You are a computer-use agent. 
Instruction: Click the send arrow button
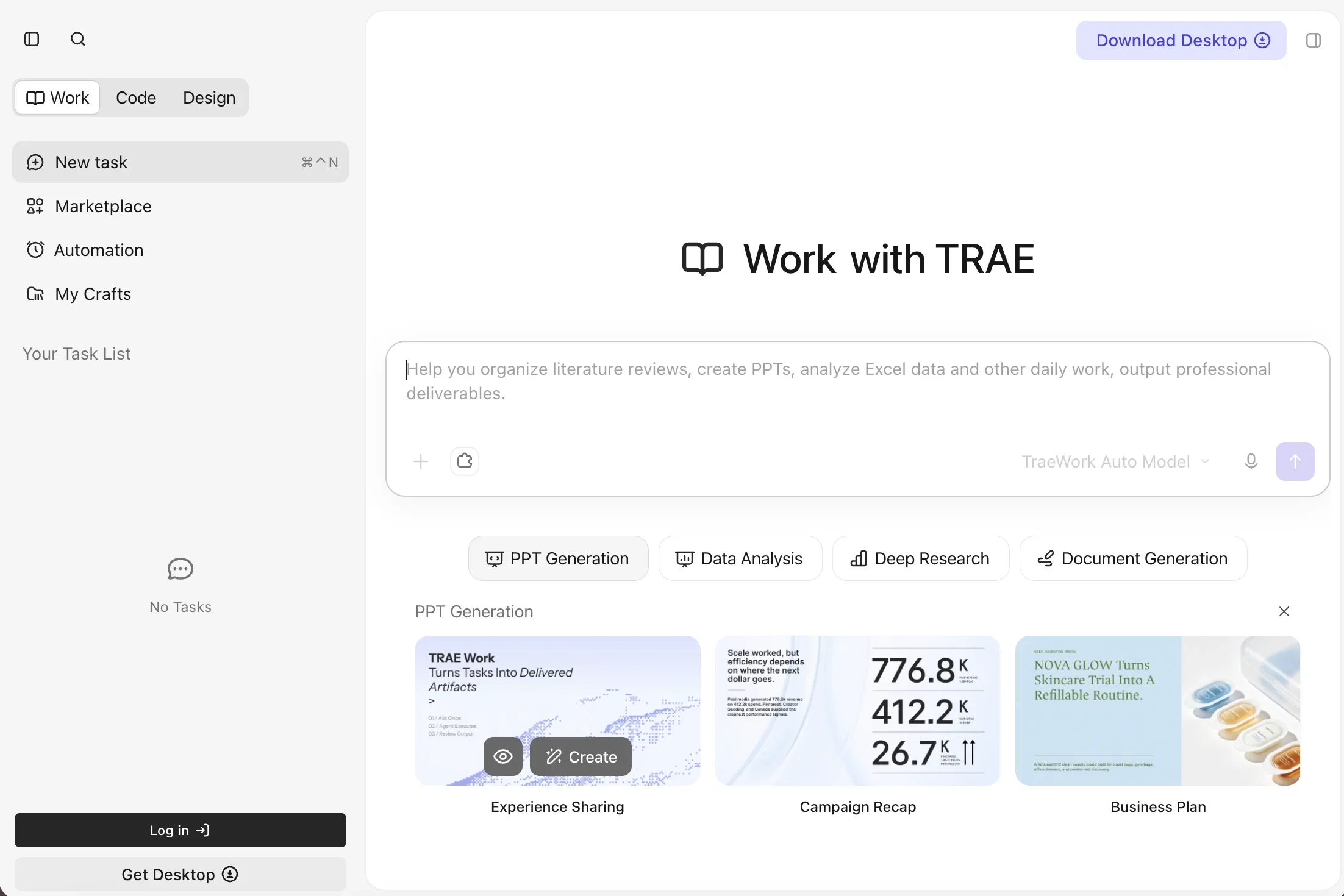tap(1295, 461)
